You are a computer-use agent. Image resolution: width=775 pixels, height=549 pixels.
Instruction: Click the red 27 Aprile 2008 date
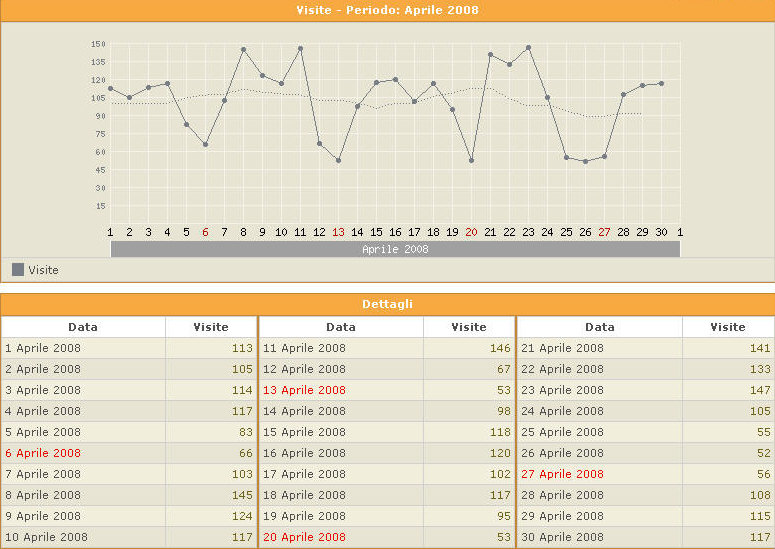pyautogui.click(x=562, y=474)
